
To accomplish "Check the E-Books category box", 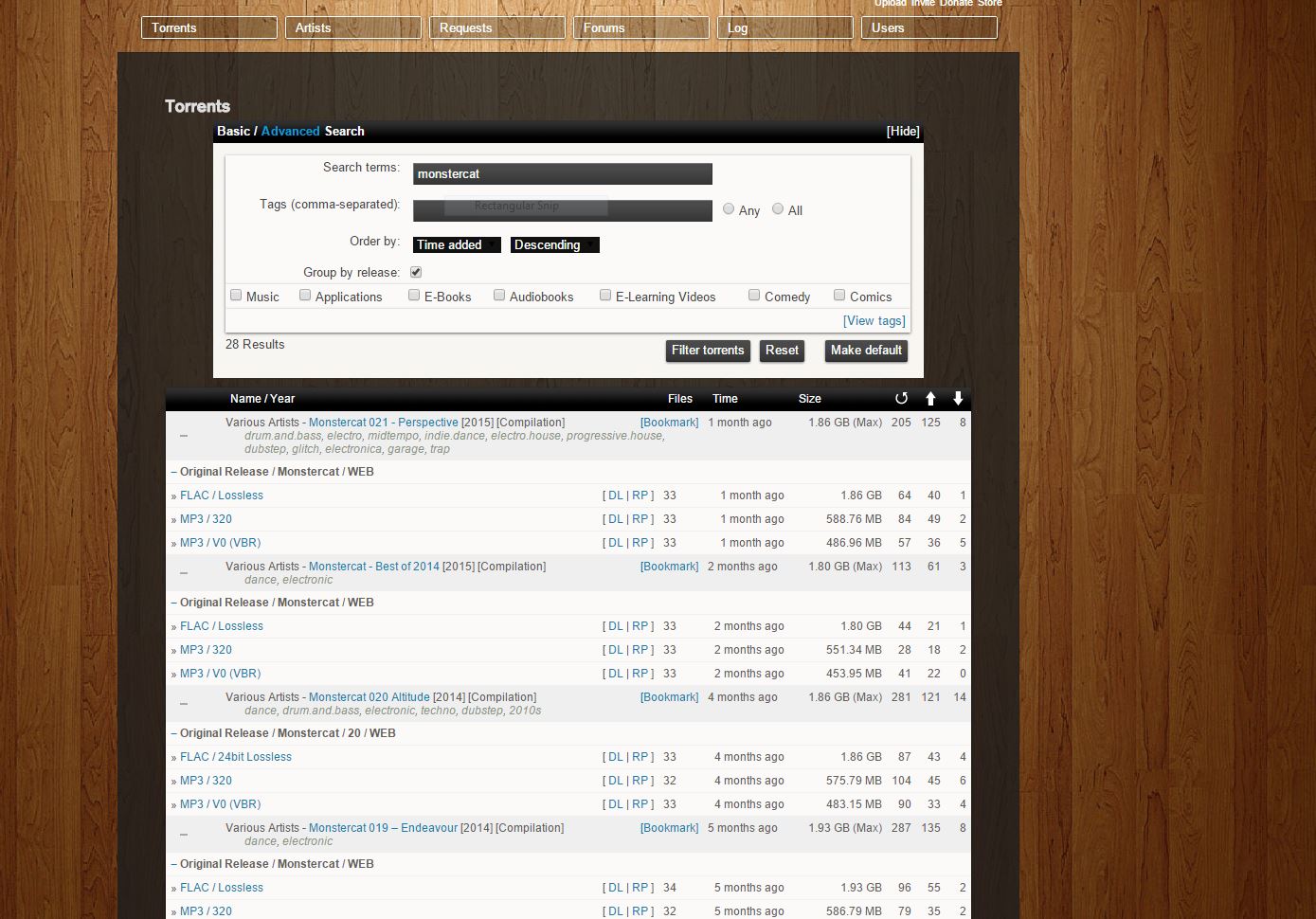I will tap(414, 295).
